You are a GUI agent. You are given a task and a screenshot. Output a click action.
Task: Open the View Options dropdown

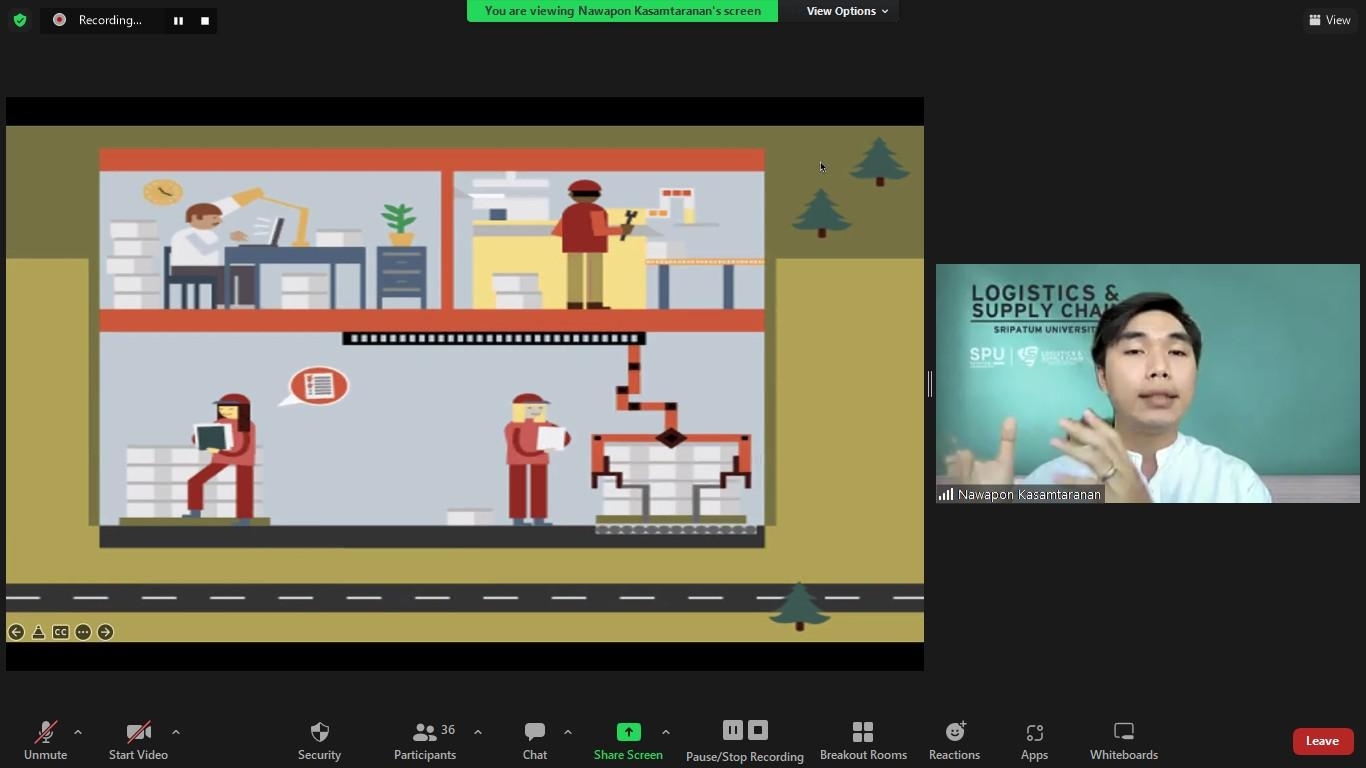click(x=847, y=11)
